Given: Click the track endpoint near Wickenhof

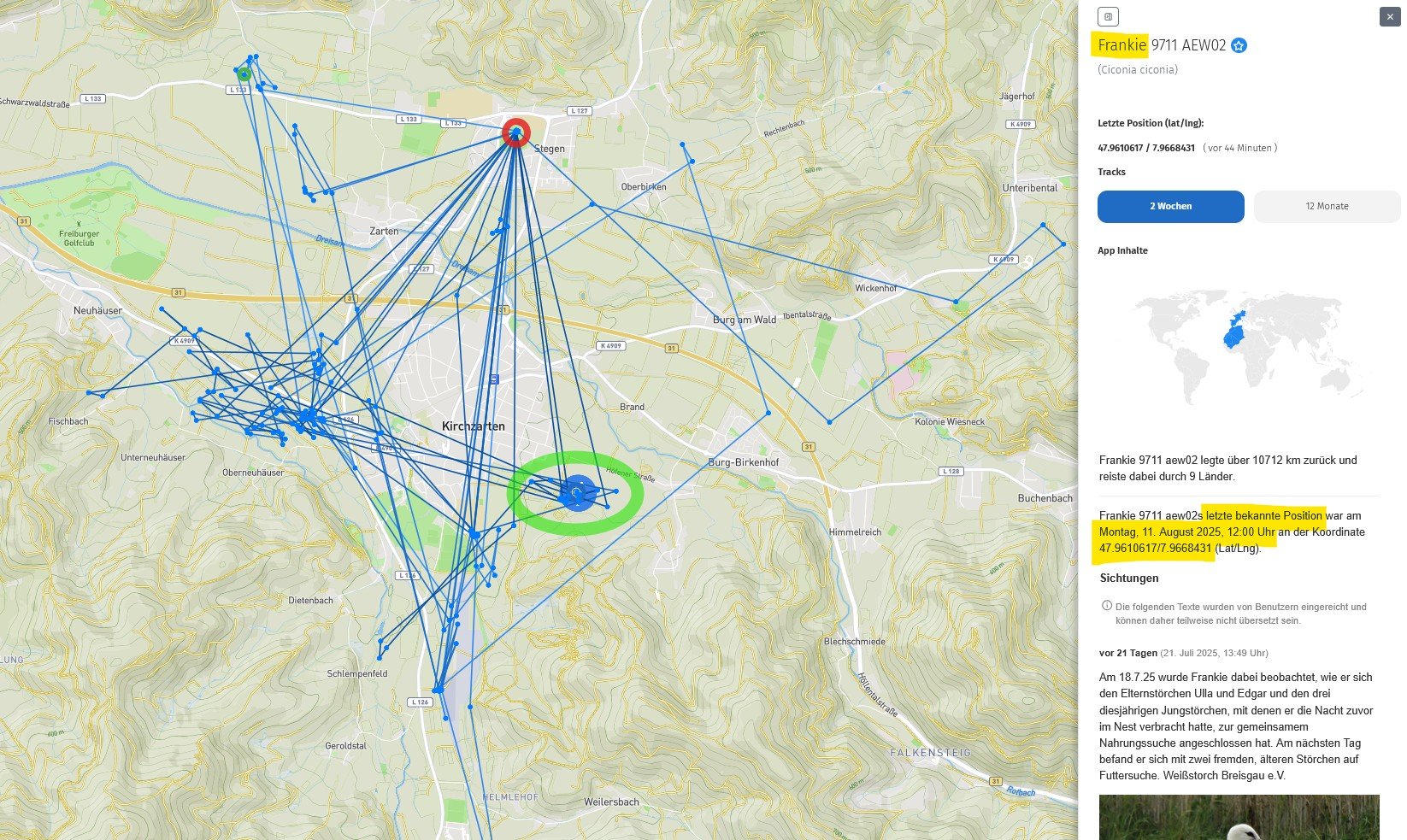Looking at the screenshot, I should click(956, 302).
